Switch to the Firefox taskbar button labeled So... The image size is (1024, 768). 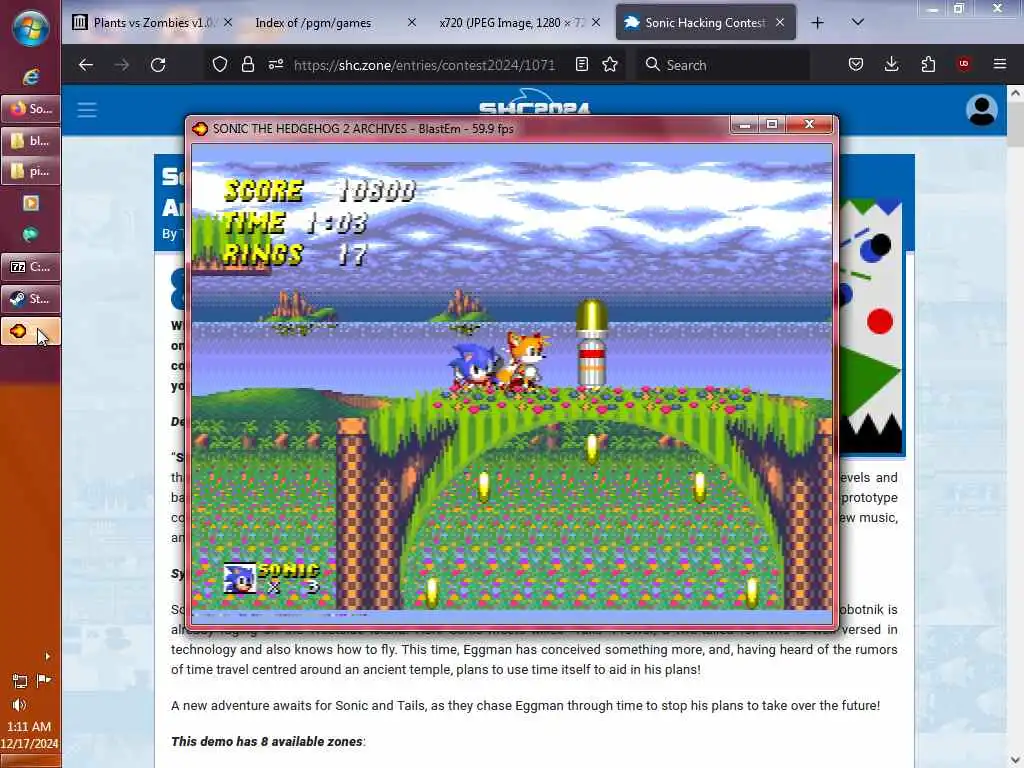[x=31, y=108]
